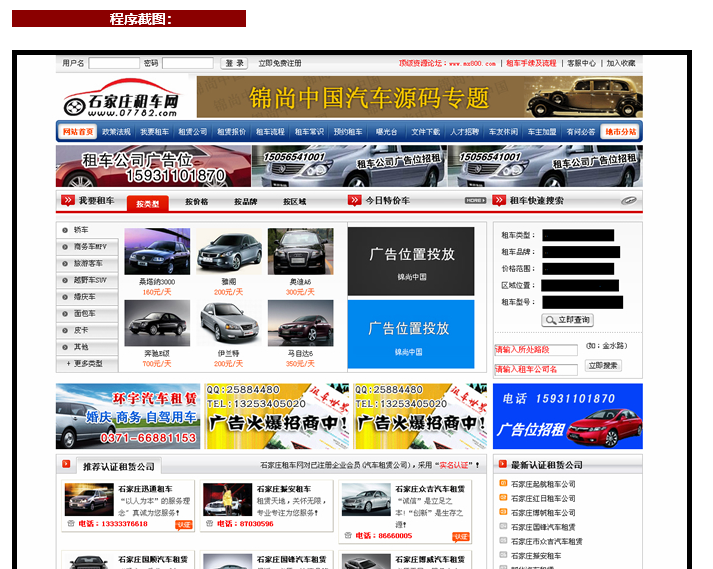Click the 立即免费注册 link
Image resolution: width=713 pixels, height=569 pixels.
pyautogui.click(x=280, y=63)
